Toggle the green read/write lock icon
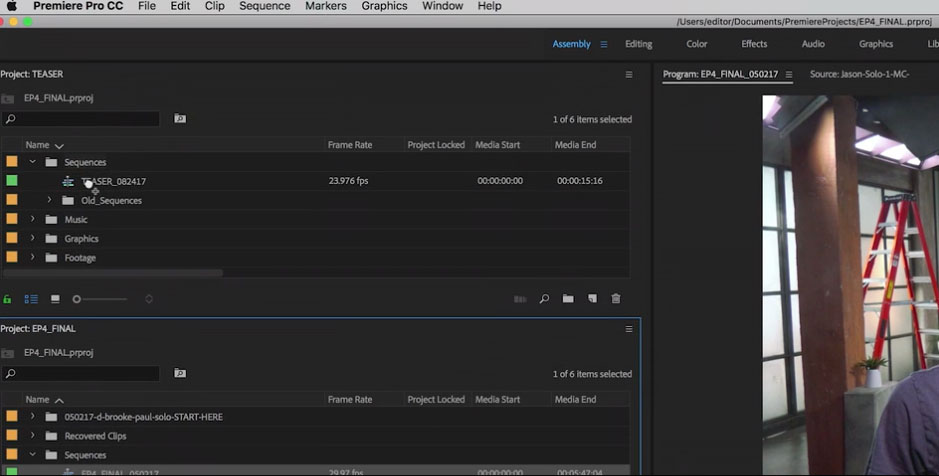 click(x=7, y=299)
